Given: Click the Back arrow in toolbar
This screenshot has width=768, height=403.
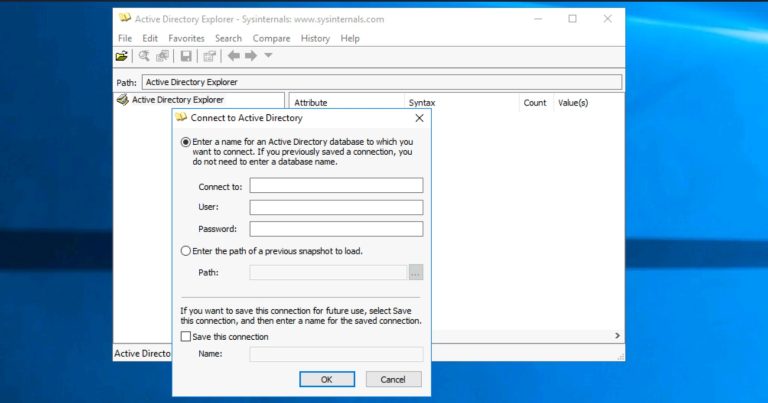Looking at the screenshot, I should [233, 56].
